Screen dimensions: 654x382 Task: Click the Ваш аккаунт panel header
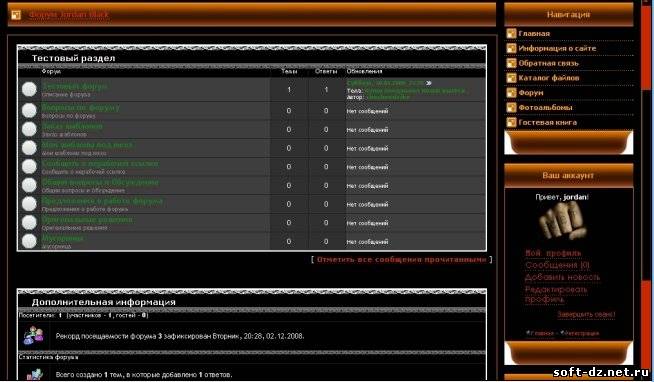(x=568, y=176)
